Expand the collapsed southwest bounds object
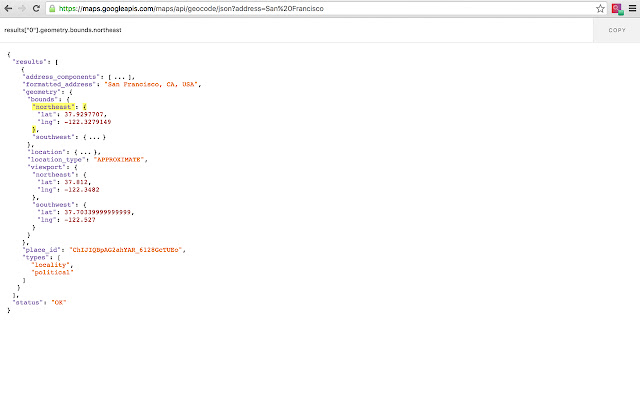The width and height of the screenshot is (640, 400). tap(94, 137)
